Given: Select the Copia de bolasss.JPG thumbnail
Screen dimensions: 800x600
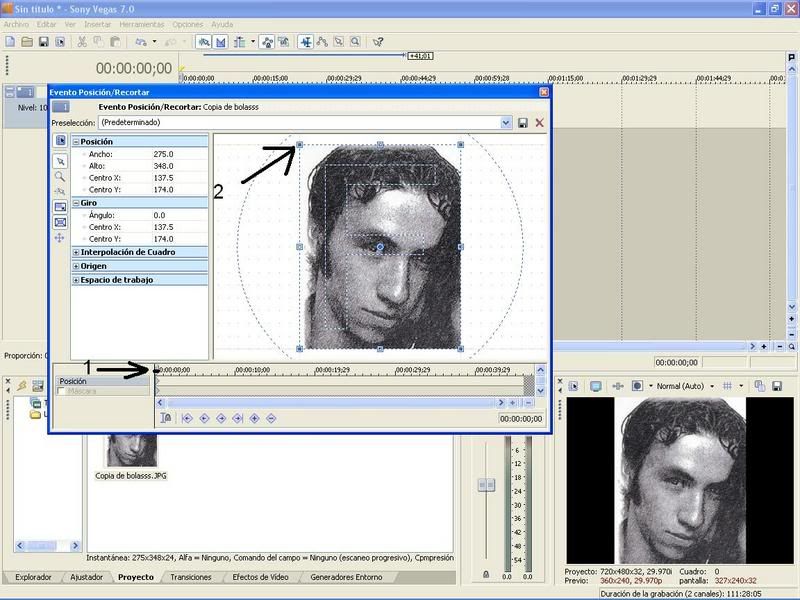Looking at the screenshot, I should (132, 451).
